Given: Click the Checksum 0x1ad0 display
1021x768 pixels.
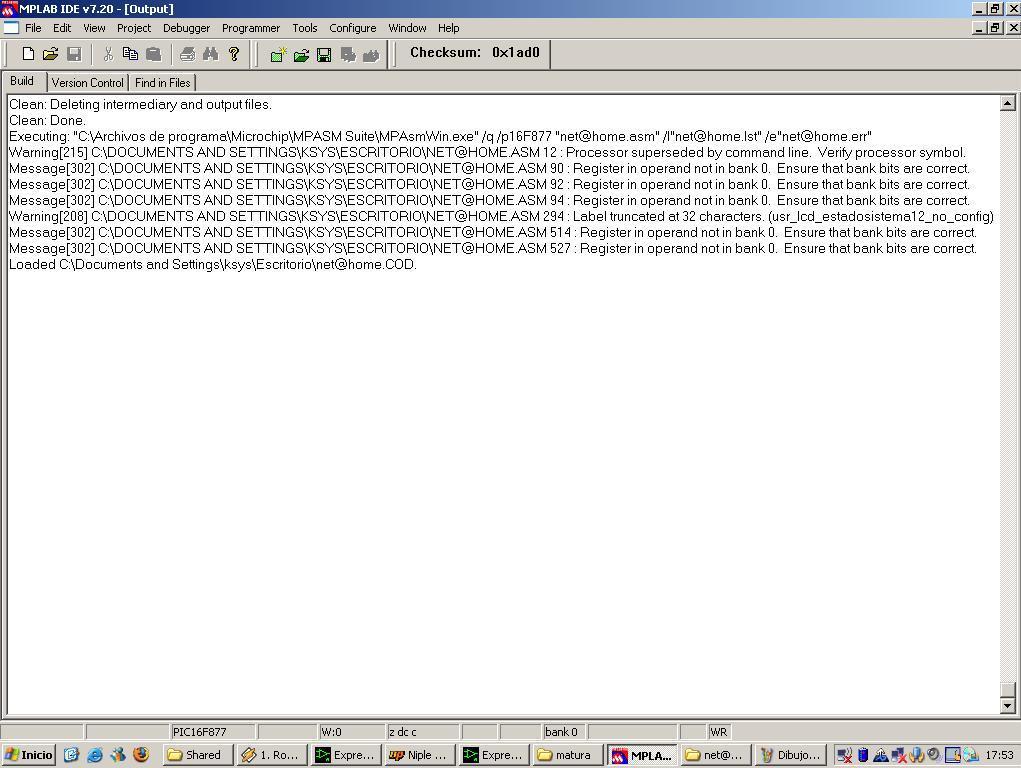Looking at the screenshot, I should tap(475, 53).
